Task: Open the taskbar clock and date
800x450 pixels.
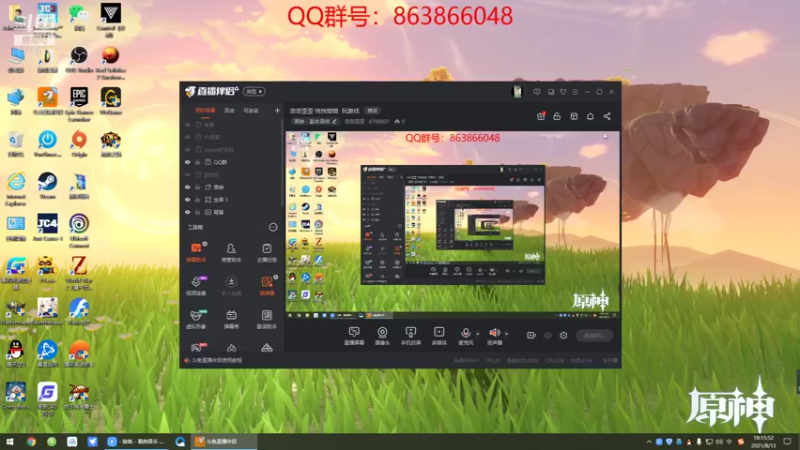Action: coord(763,442)
